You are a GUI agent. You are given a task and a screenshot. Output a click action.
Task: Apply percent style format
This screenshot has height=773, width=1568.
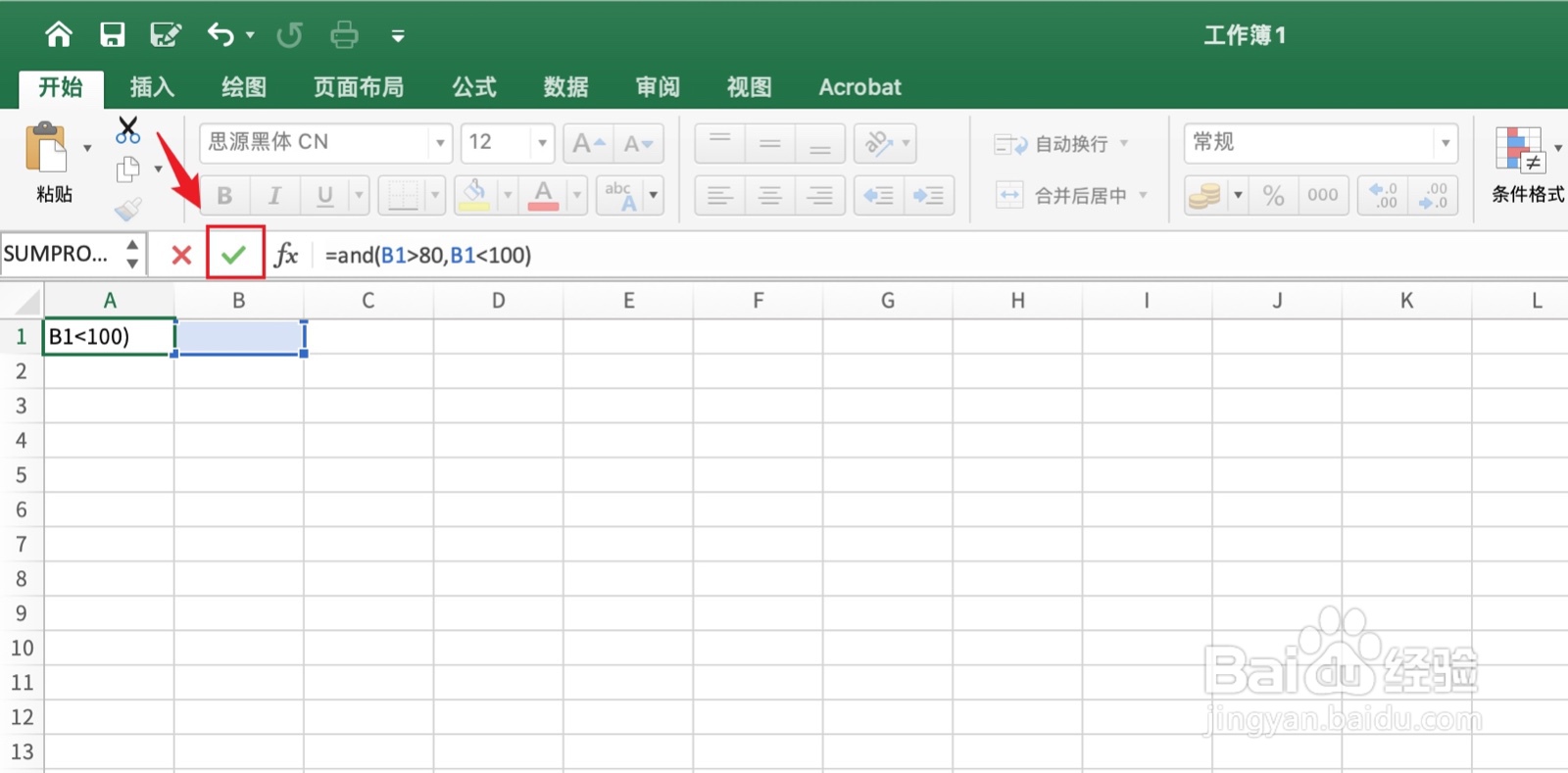[1273, 196]
